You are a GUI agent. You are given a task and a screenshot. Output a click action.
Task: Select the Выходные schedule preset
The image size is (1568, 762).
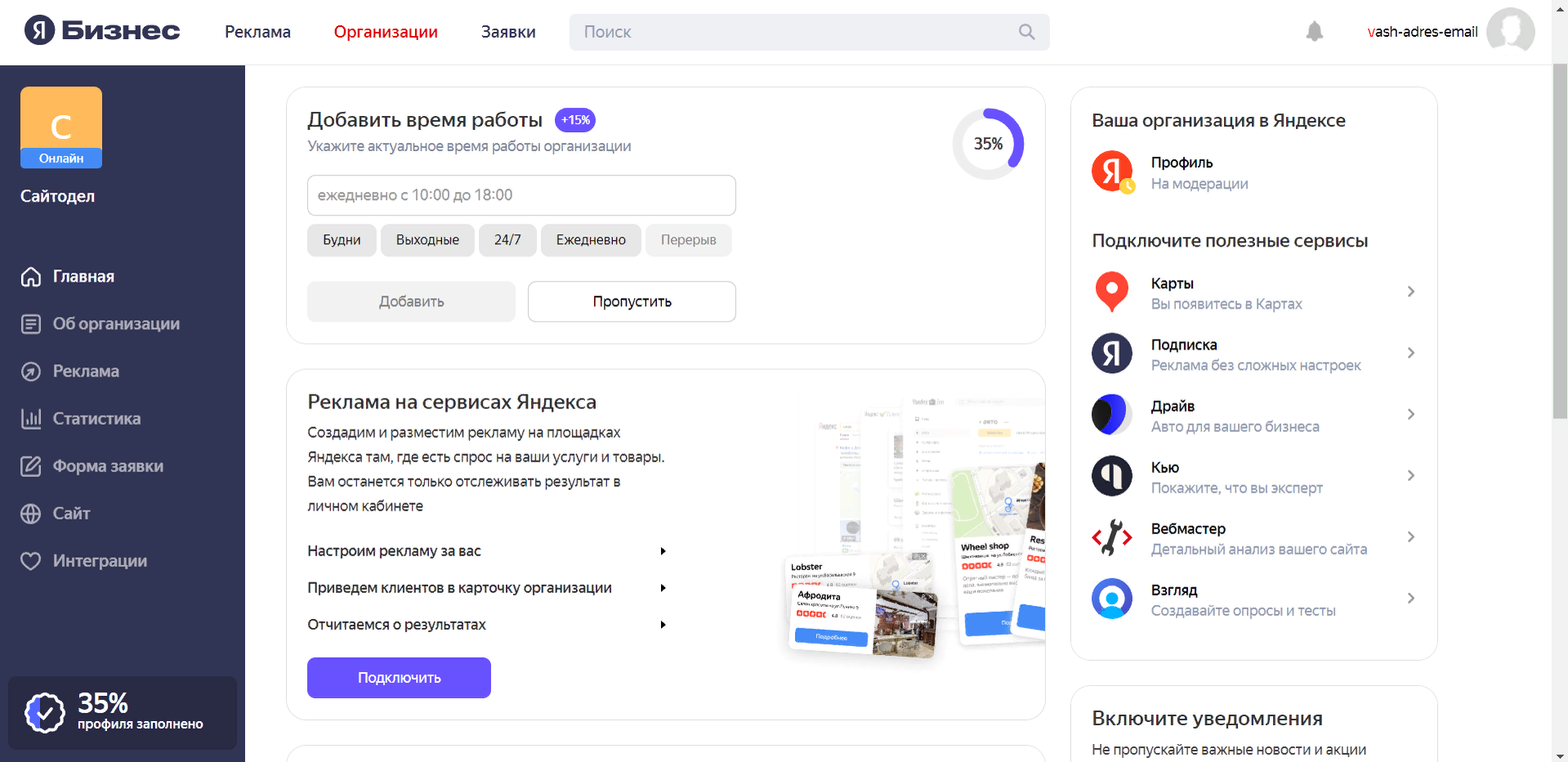point(427,240)
